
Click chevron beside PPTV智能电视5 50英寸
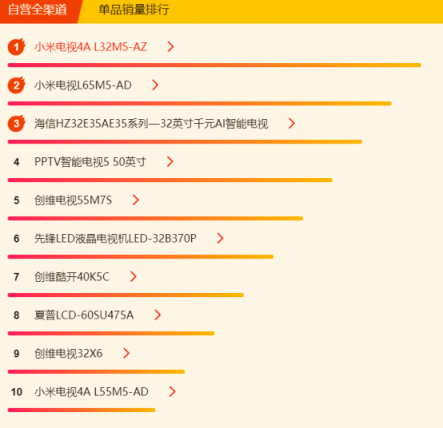(x=170, y=162)
